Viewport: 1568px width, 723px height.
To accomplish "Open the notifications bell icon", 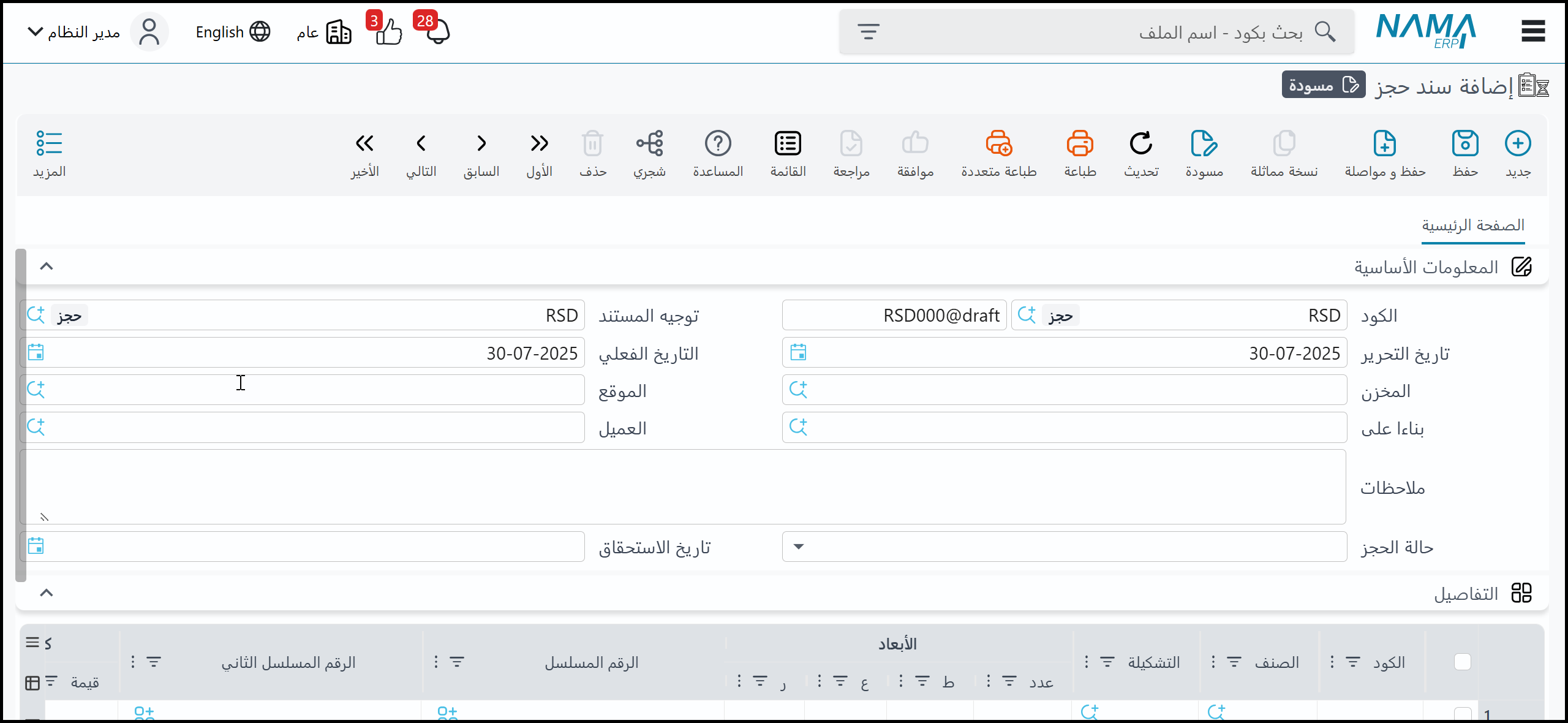I will (437, 32).
